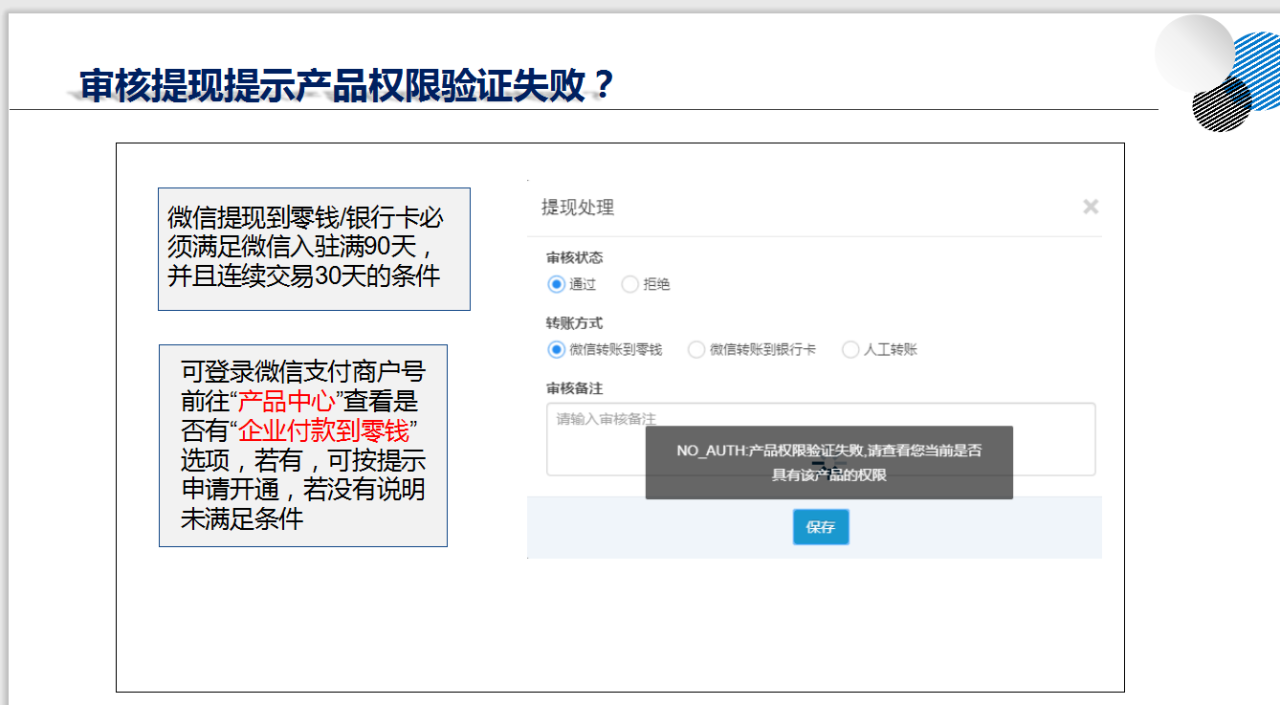The width and height of the screenshot is (1280, 705).
Task: Click the NO_AUTH error message toast
Action: pos(829,463)
